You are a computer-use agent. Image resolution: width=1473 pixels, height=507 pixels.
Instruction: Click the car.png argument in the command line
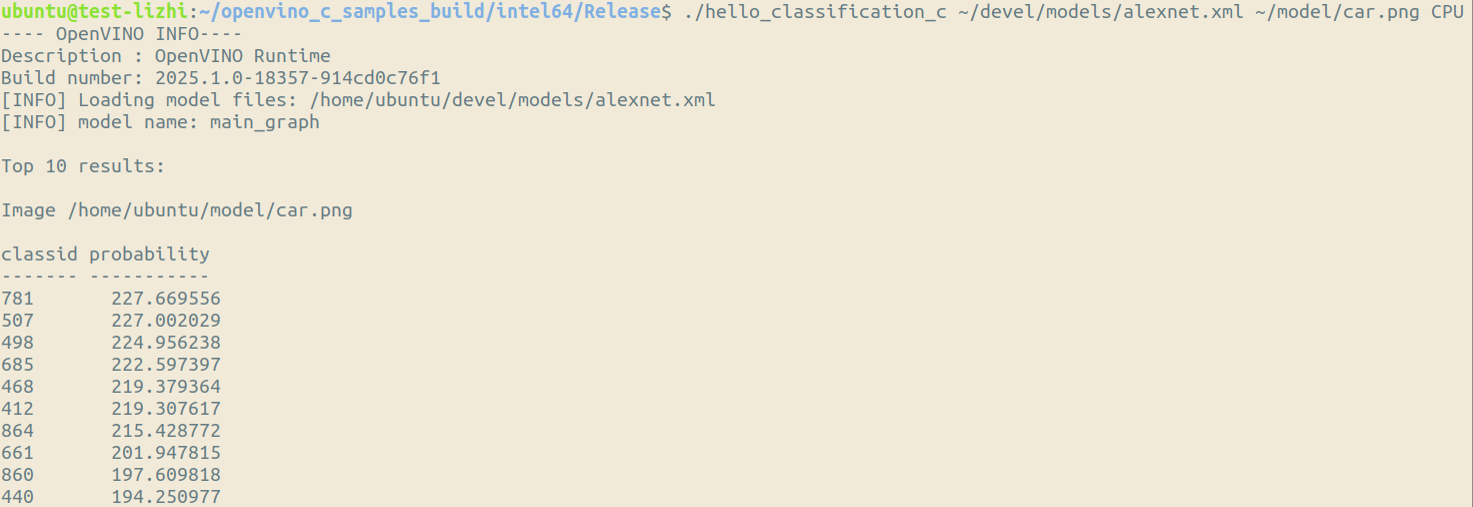(x=1385, y=12)
